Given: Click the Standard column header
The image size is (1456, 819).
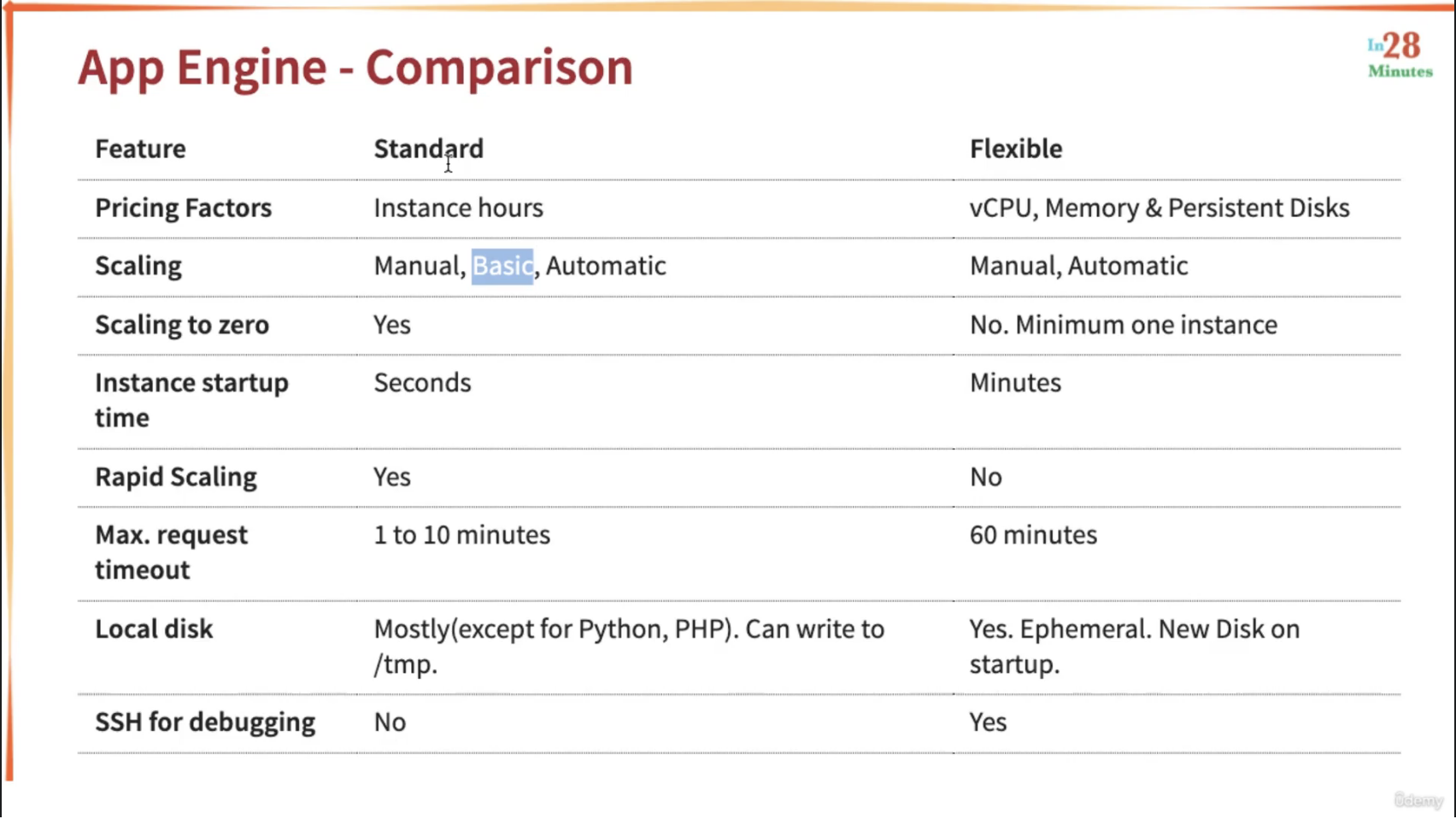Looking at the screenshot, I should point(428,149).
